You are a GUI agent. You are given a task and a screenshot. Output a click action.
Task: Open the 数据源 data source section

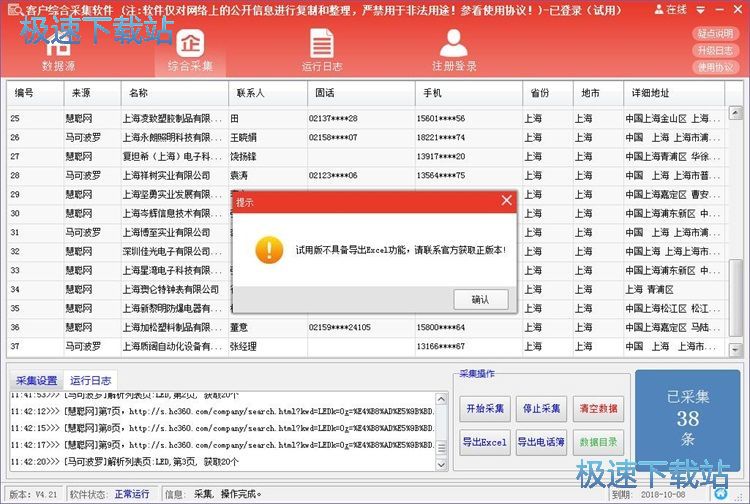(x=58, y=53)
